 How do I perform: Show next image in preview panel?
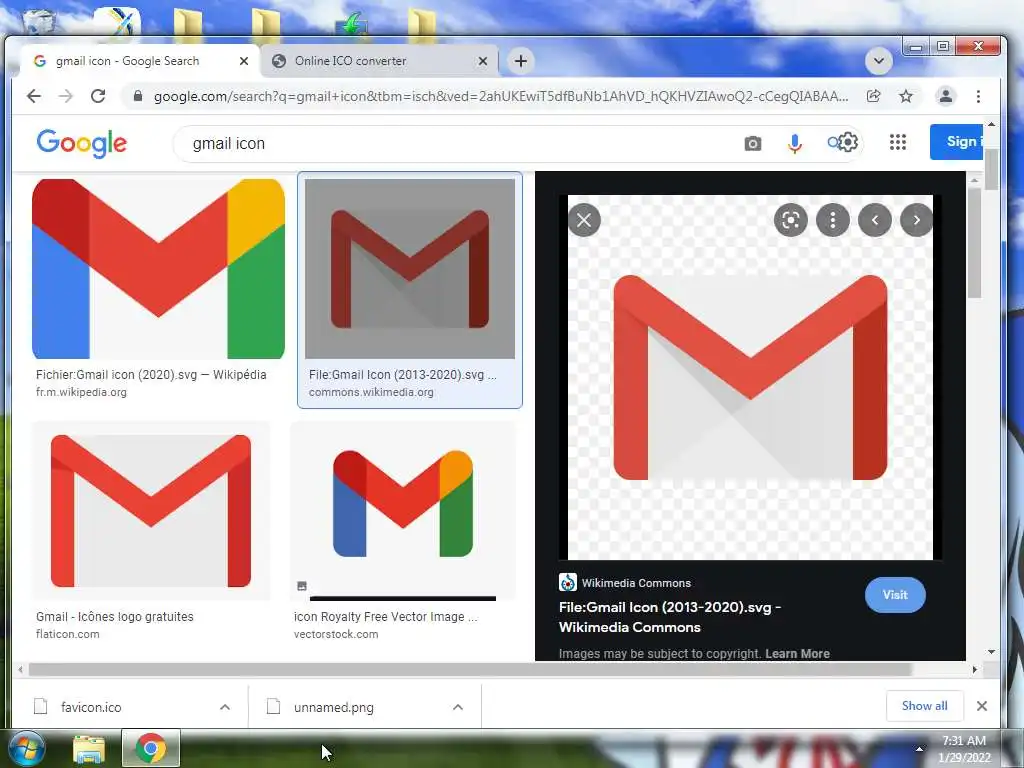(916, 220)
